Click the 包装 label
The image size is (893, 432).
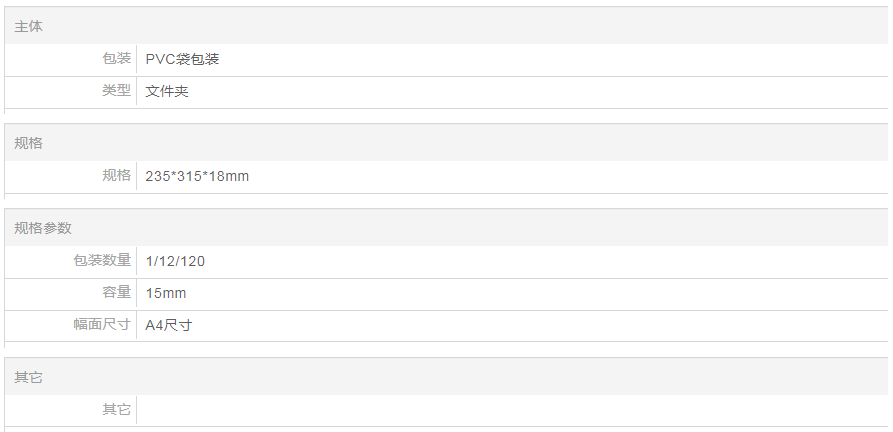116,59
